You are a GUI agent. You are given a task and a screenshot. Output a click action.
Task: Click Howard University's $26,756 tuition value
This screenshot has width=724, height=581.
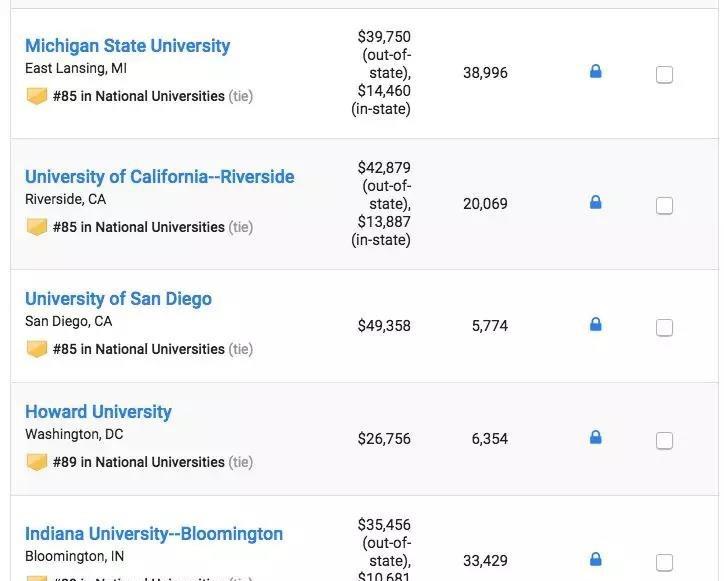pos(384,439)
